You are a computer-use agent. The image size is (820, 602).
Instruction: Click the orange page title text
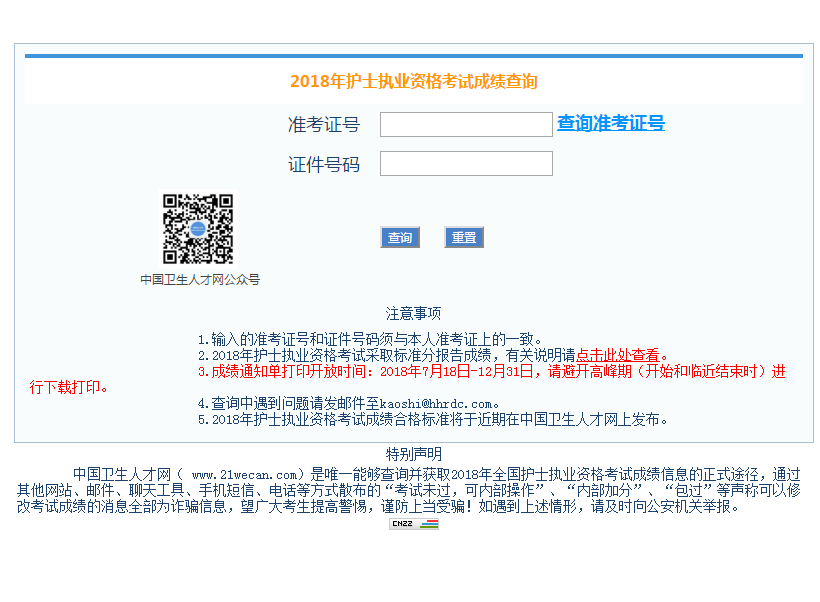413,81
